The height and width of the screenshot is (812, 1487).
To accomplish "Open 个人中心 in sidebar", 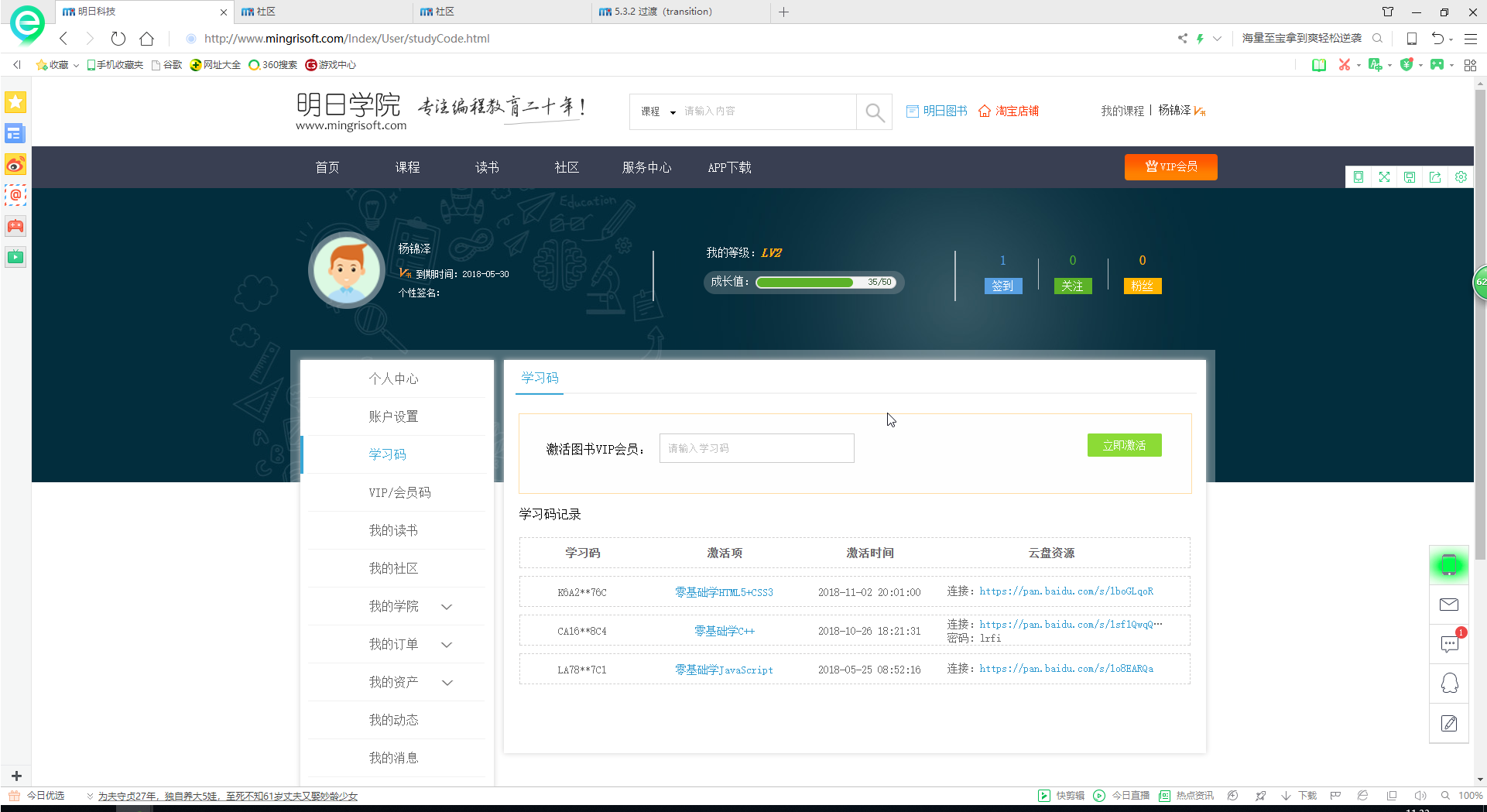I will 393,379.
